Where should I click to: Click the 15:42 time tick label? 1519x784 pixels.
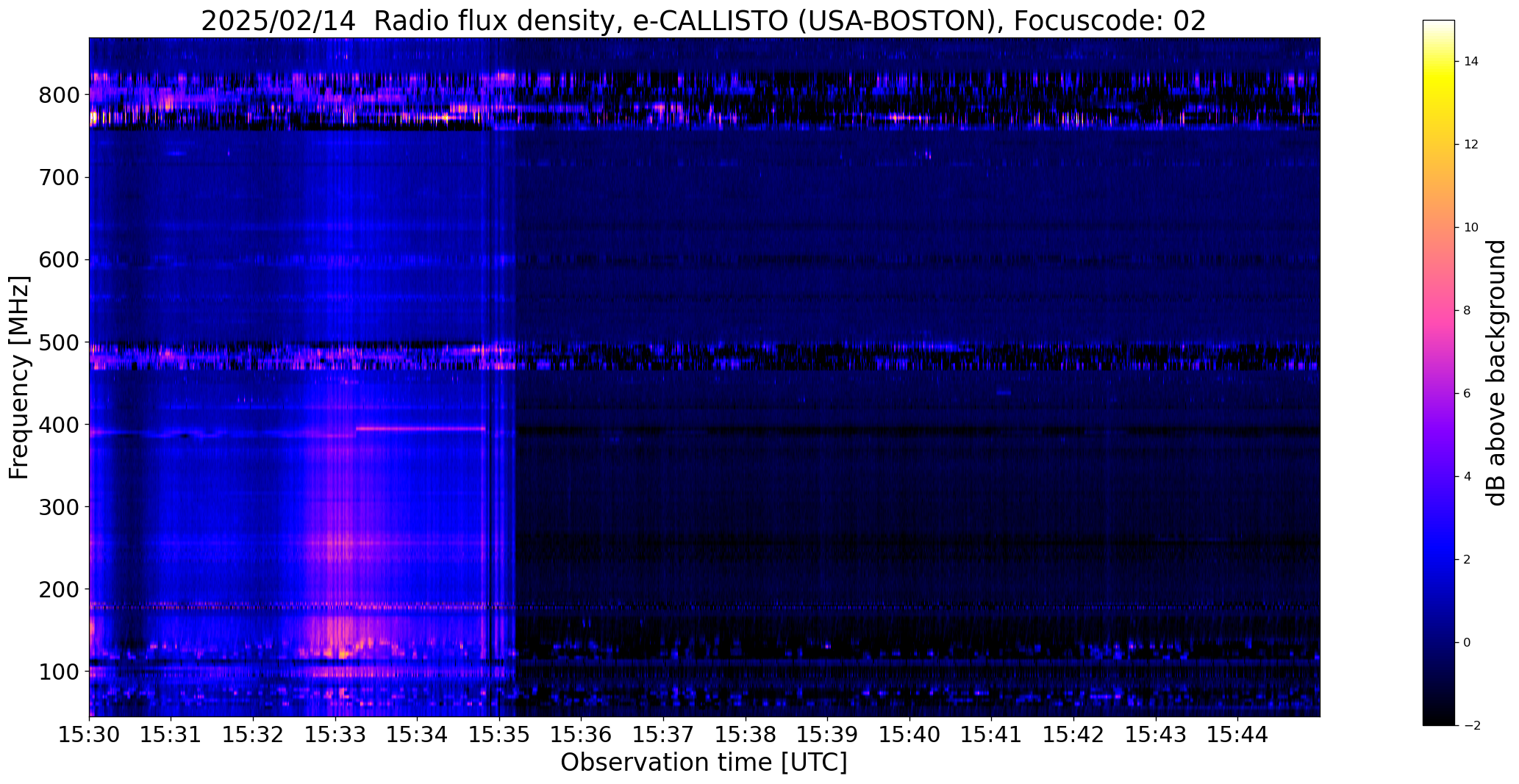(1073, 735)
